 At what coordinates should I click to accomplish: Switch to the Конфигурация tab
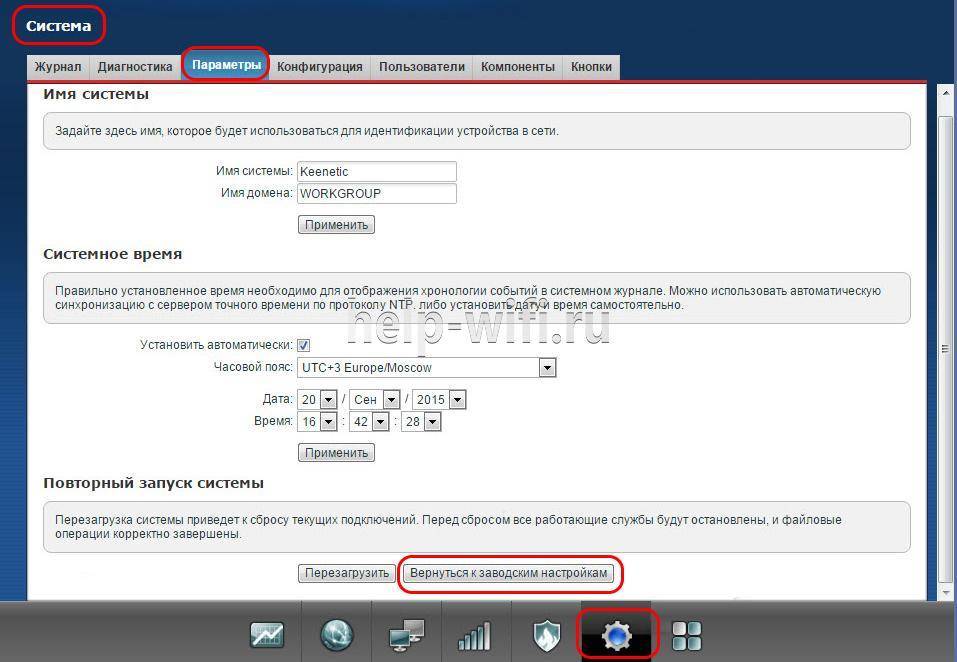coord(320,67)
